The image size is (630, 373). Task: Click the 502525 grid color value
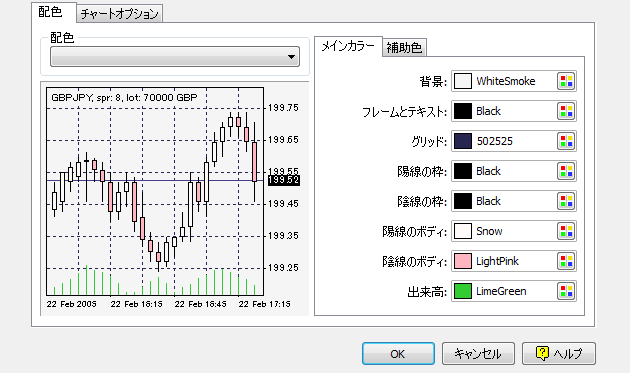coord(495,141)
